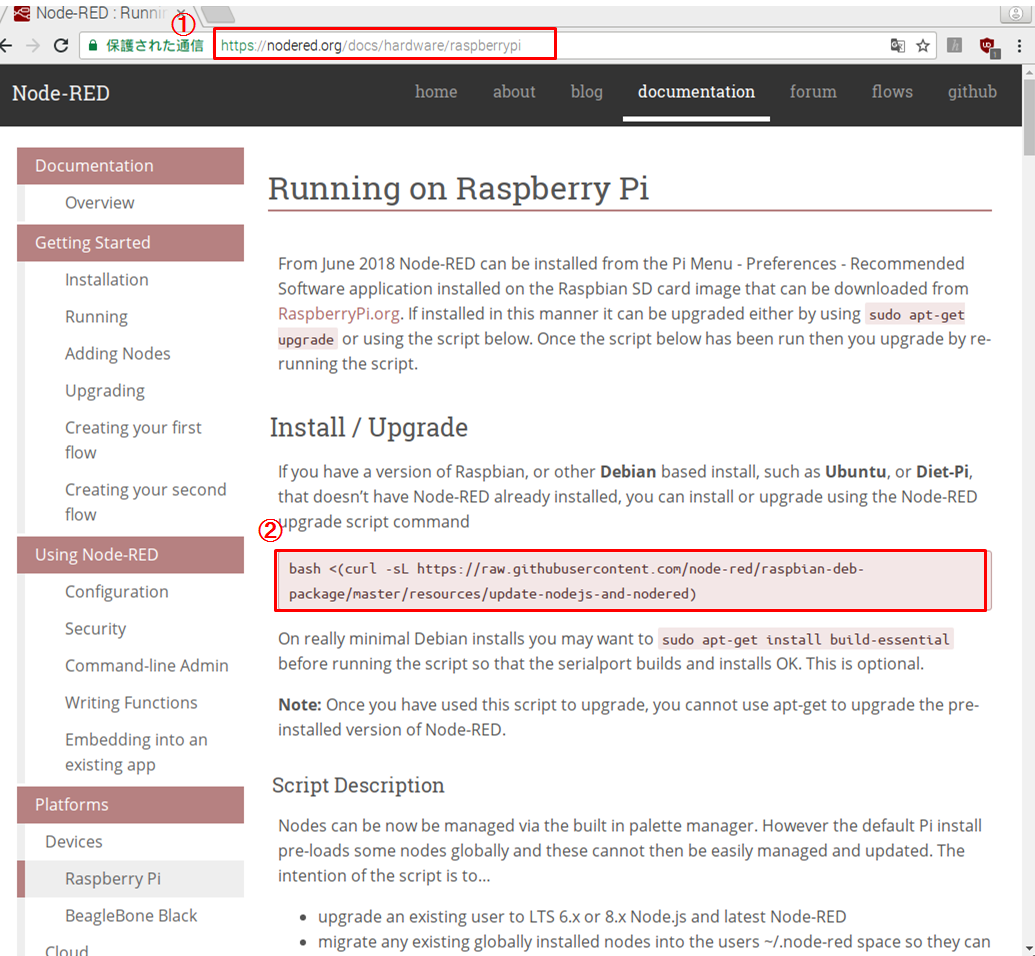1035x956 pixels.
Task: Go to the home nav item
Action: [x=436, y=92]
